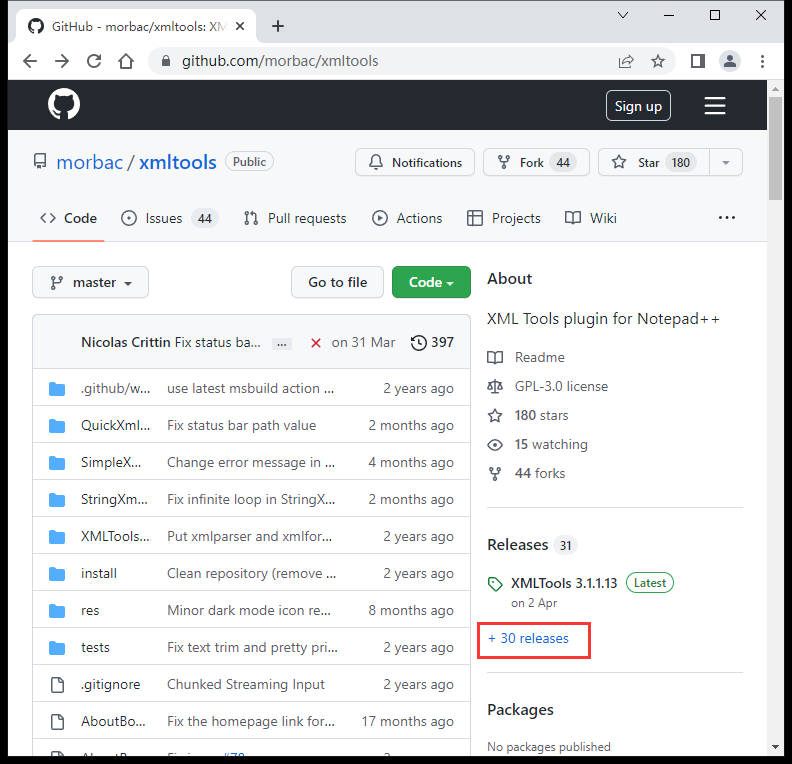
Task: Star the xmltools repository
Action: 654,163
